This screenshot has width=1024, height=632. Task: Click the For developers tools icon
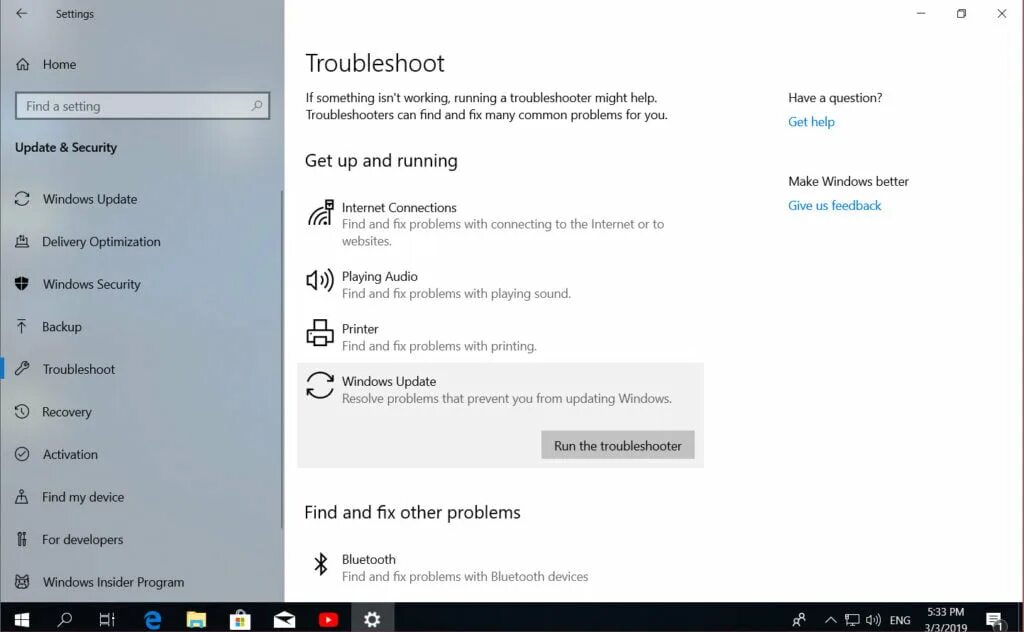click(x=22, y=539)
